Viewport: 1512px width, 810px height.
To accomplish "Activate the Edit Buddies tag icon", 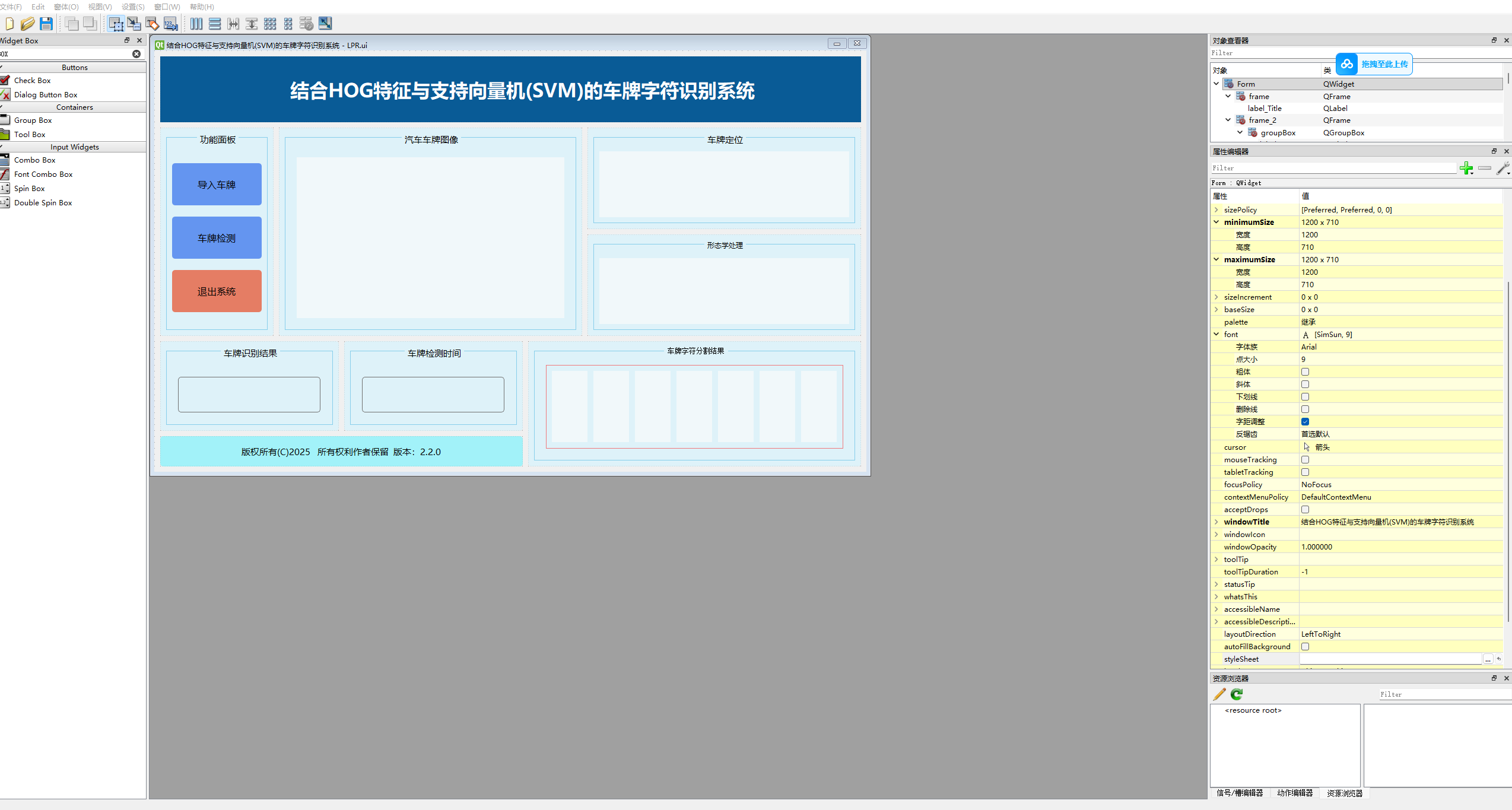I will 153,24.
